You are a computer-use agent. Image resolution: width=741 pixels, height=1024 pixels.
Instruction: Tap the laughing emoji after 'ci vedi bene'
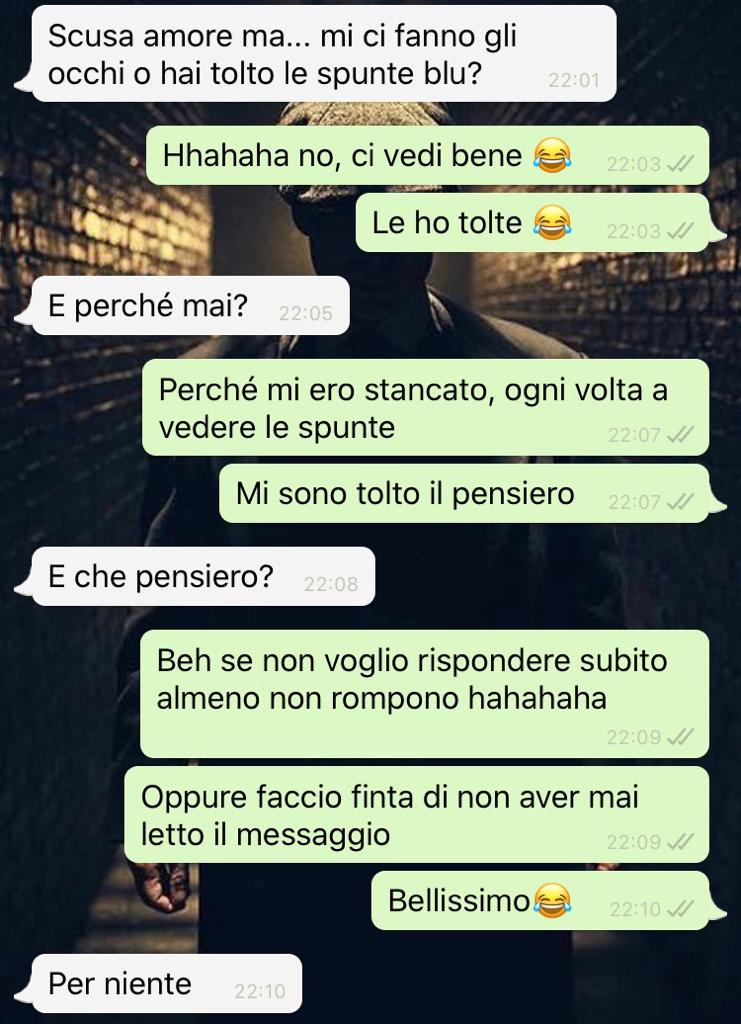click(x=552, y=155)
